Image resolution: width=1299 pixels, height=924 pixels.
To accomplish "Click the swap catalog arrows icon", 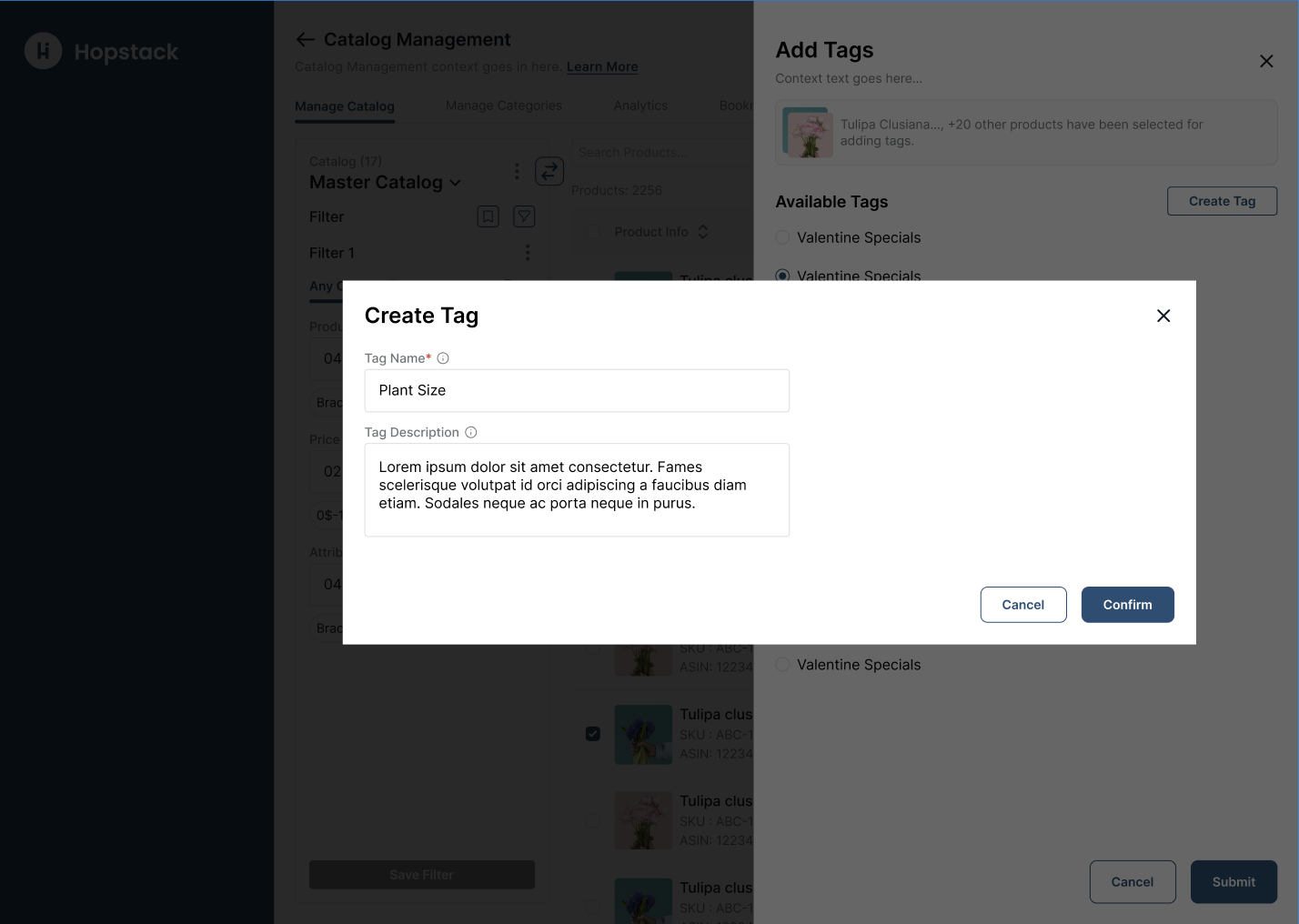I will tap(549, 171).
